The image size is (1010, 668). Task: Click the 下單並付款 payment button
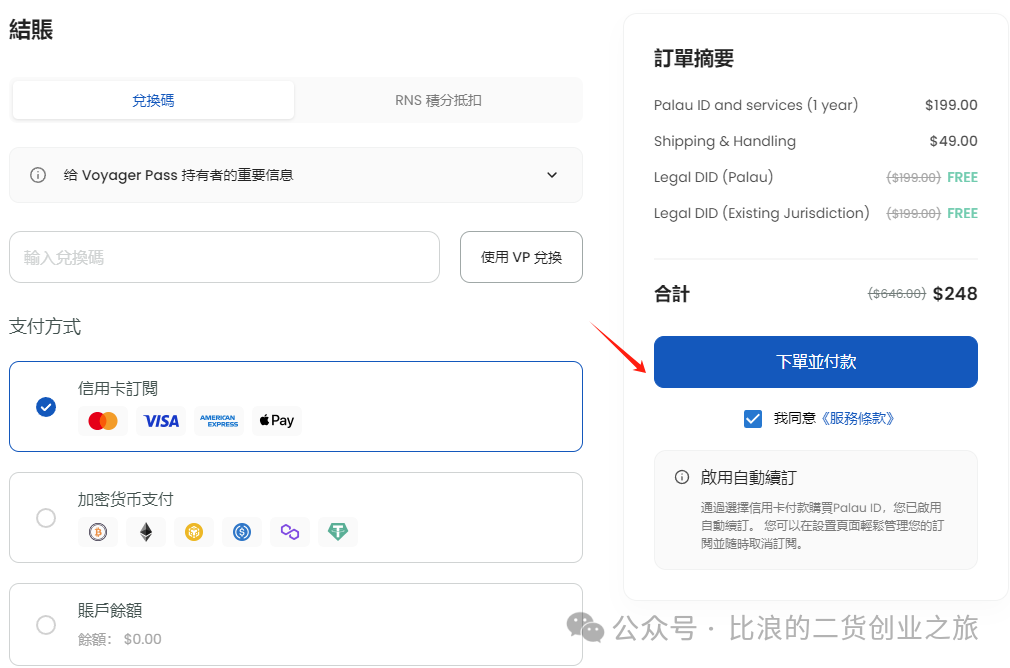point(815,362)
